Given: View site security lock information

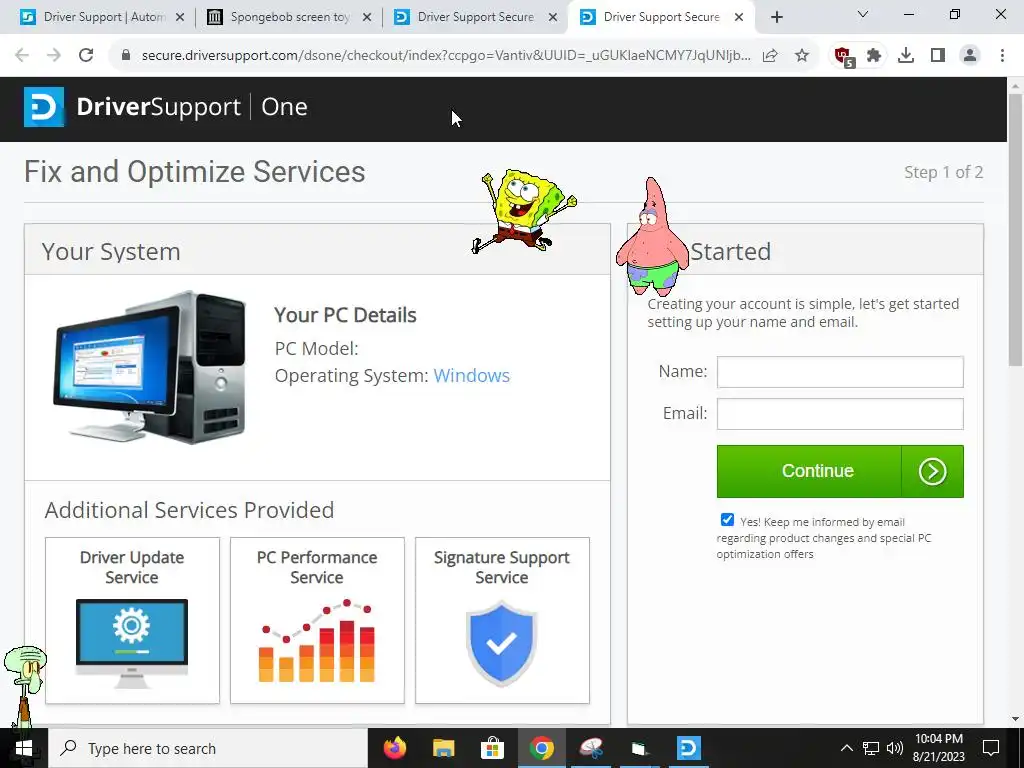Looking at the screenshot, I should click(x=126, y=56).
